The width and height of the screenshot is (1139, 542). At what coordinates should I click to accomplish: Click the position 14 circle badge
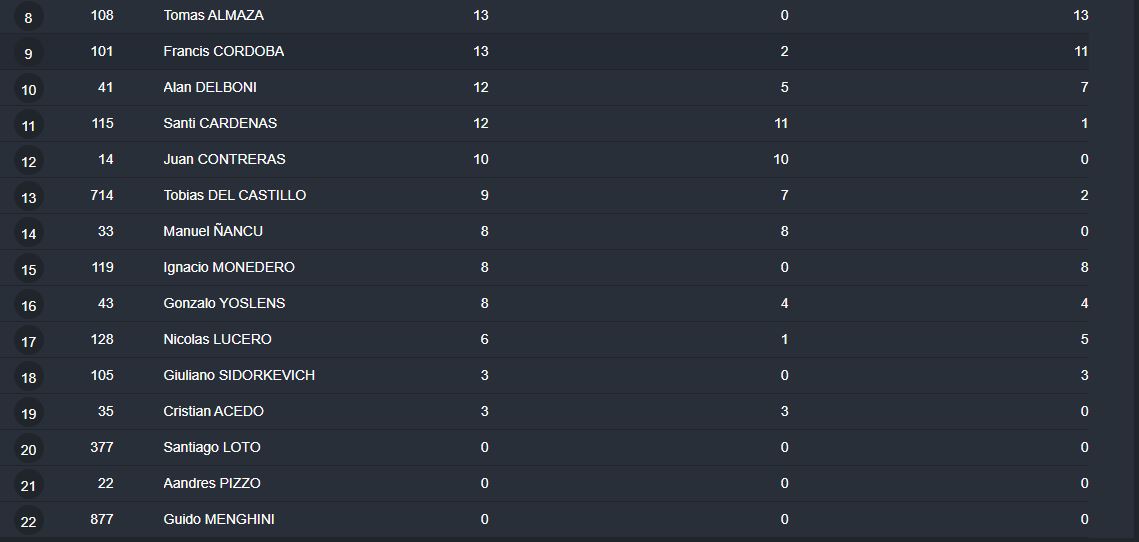coord(28,233)
